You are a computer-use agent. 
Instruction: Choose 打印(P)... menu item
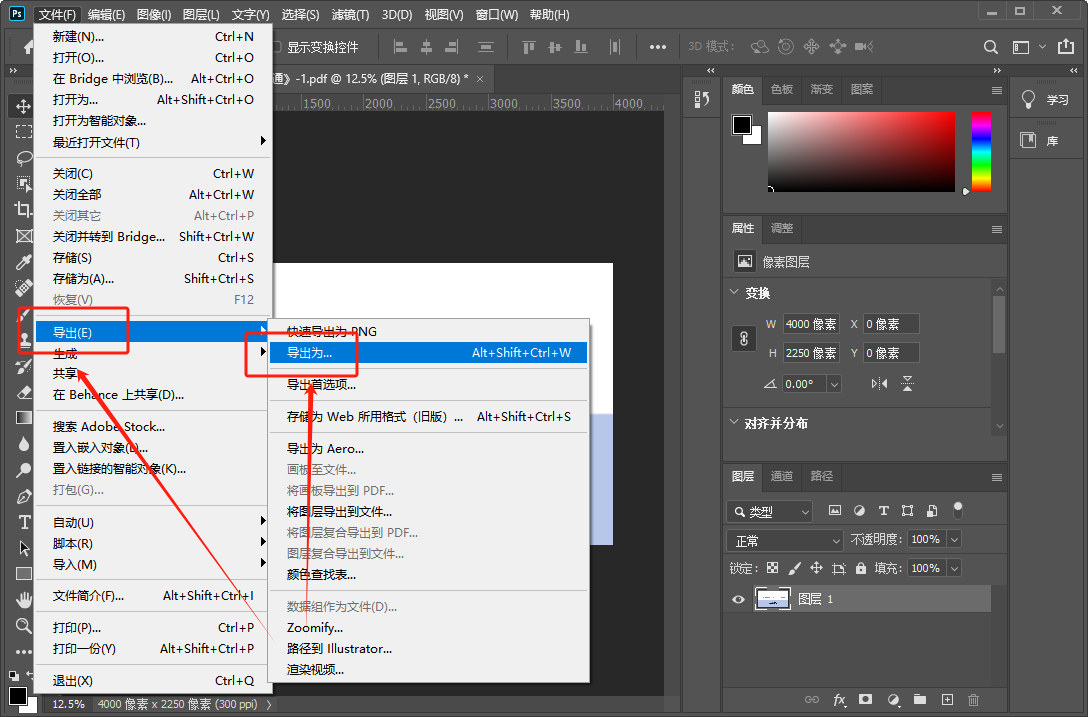(x=153, y=627)
